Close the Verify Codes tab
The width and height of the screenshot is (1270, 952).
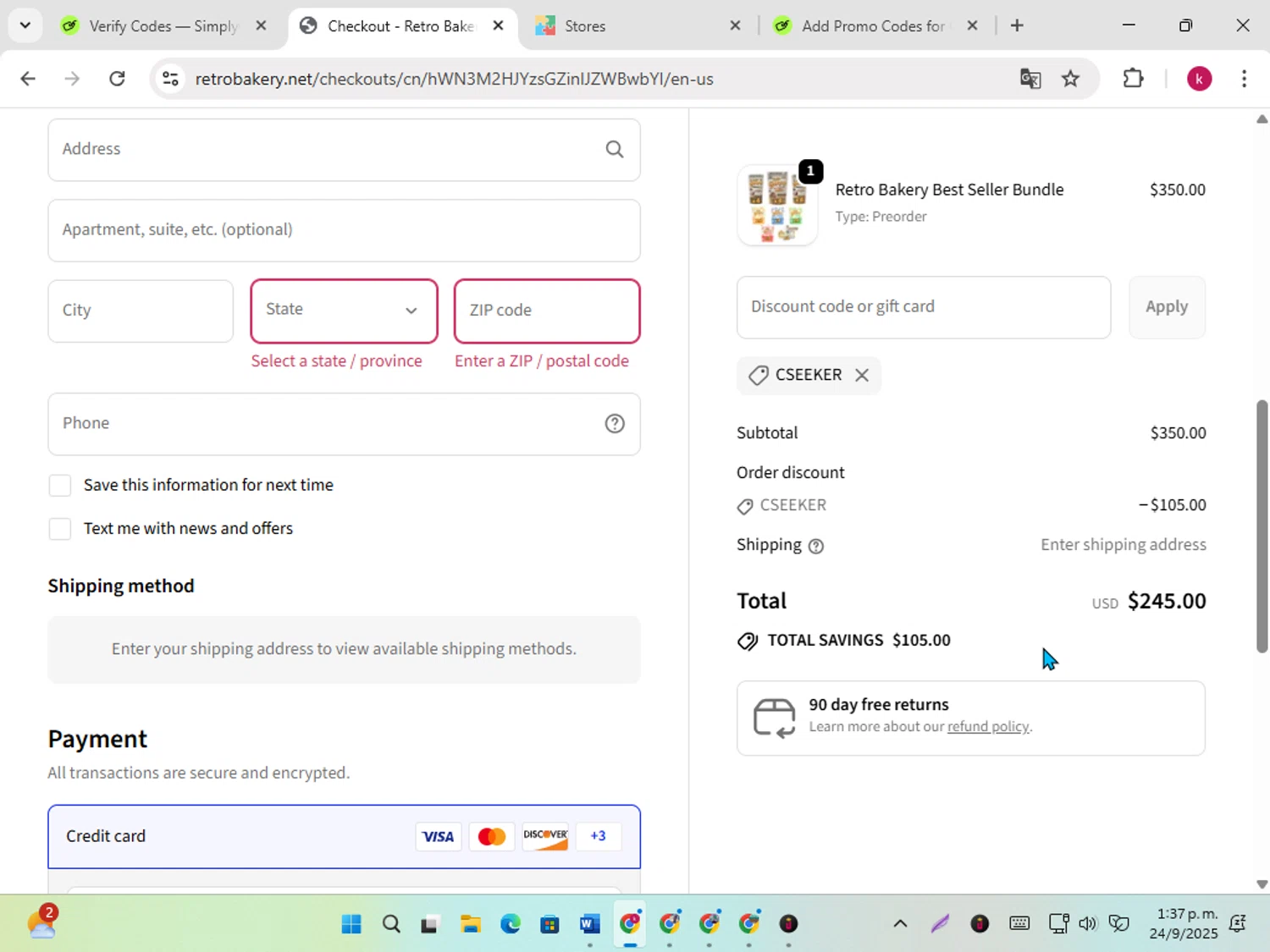(261, 26)
